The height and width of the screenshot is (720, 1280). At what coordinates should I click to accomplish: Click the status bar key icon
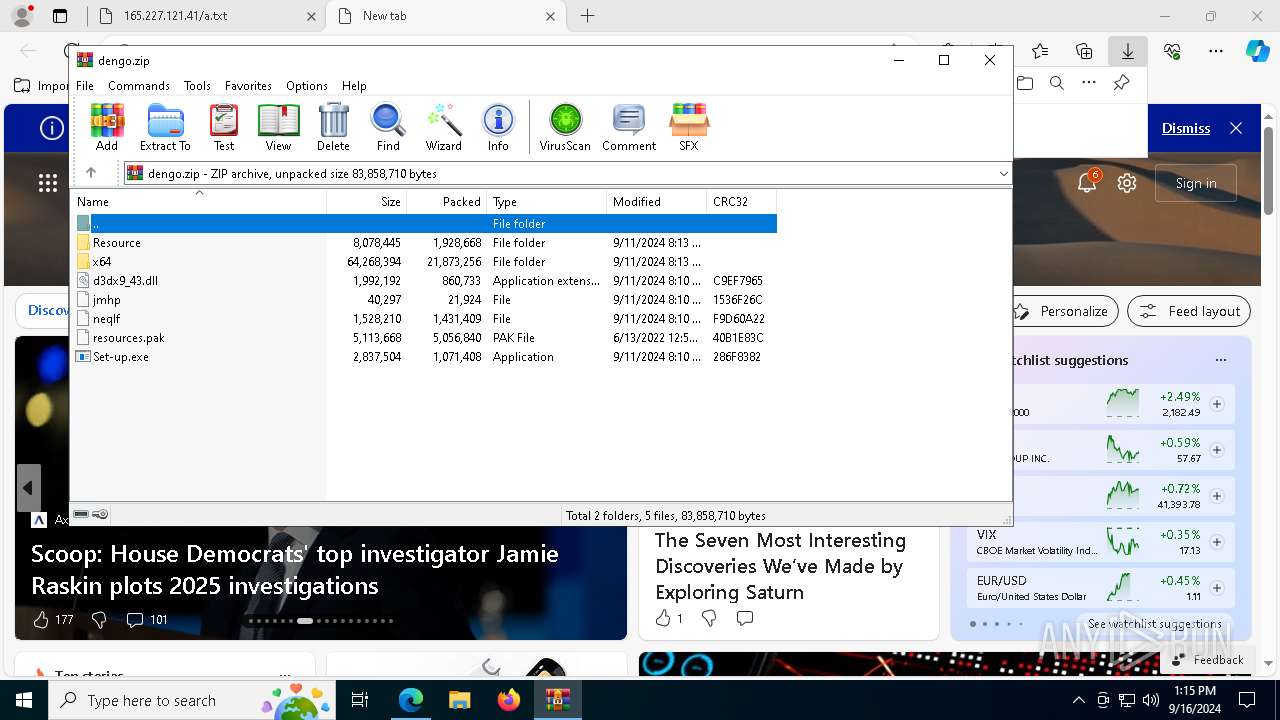[100, 514]
